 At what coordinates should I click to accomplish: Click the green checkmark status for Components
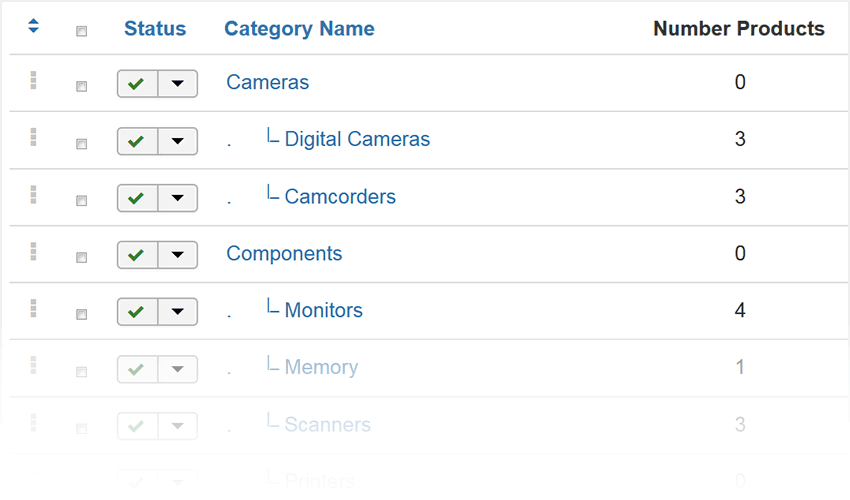[x=137, y=255]
